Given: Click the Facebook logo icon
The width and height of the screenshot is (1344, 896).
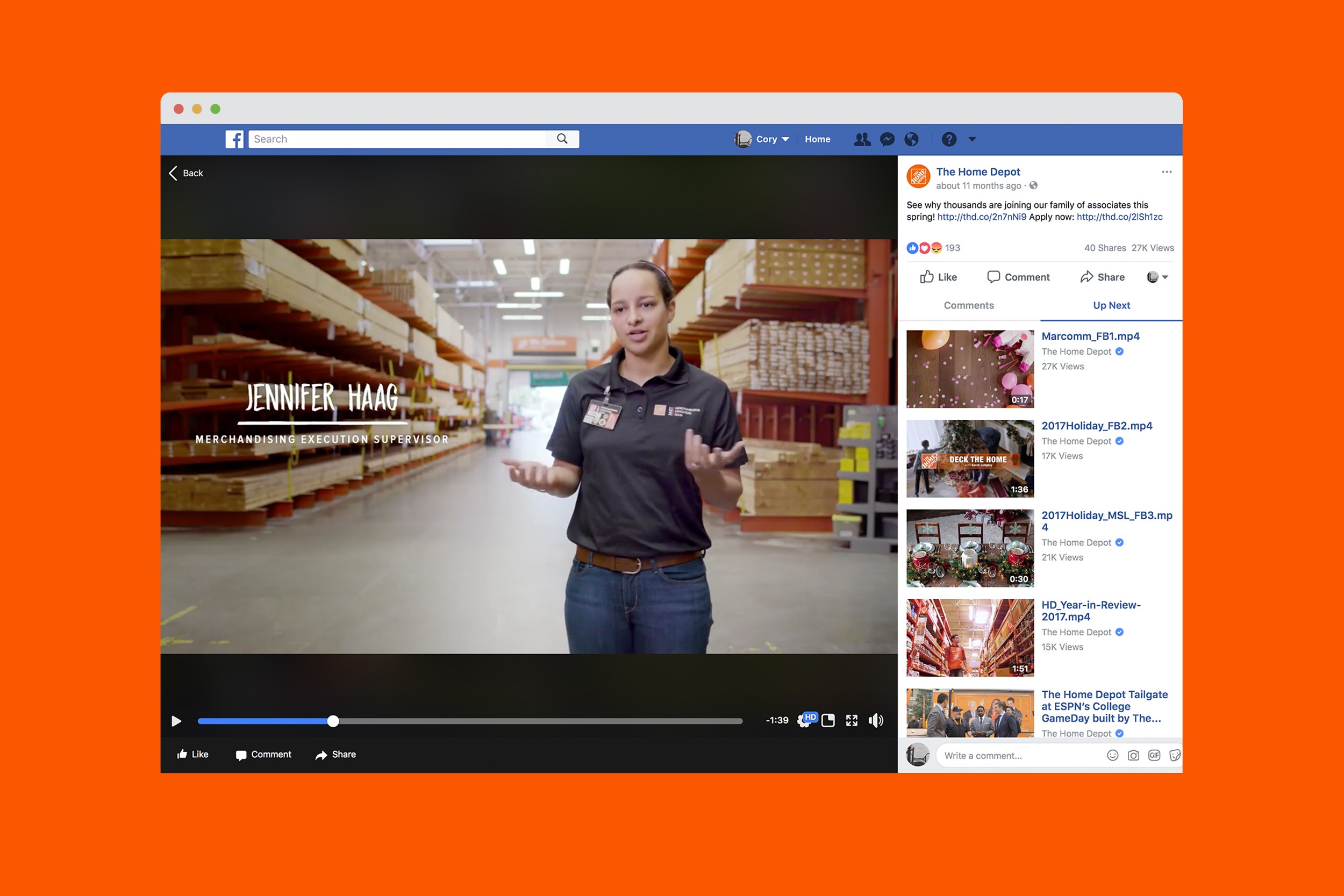Looking at the screenshot, I should pos(234,139).
